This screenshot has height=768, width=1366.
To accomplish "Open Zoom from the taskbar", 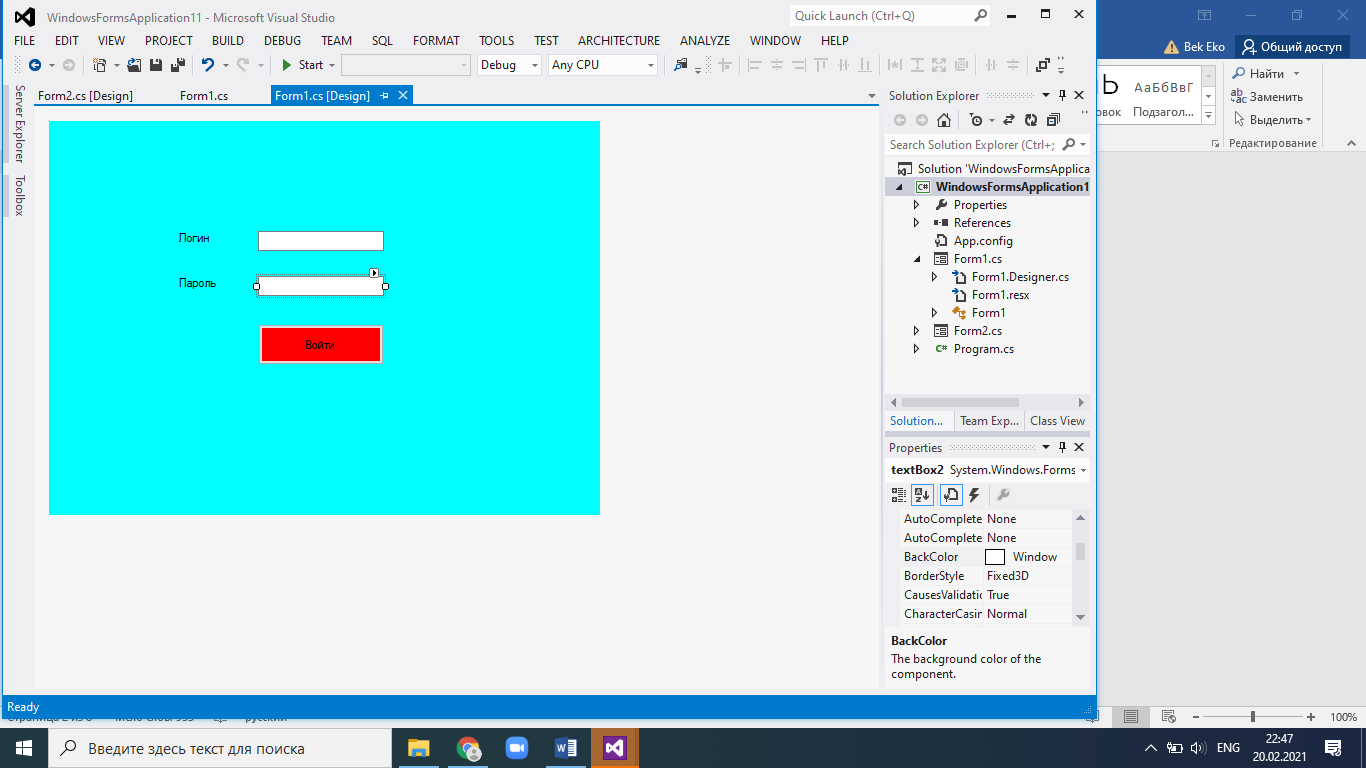I will tap(517, 748).
